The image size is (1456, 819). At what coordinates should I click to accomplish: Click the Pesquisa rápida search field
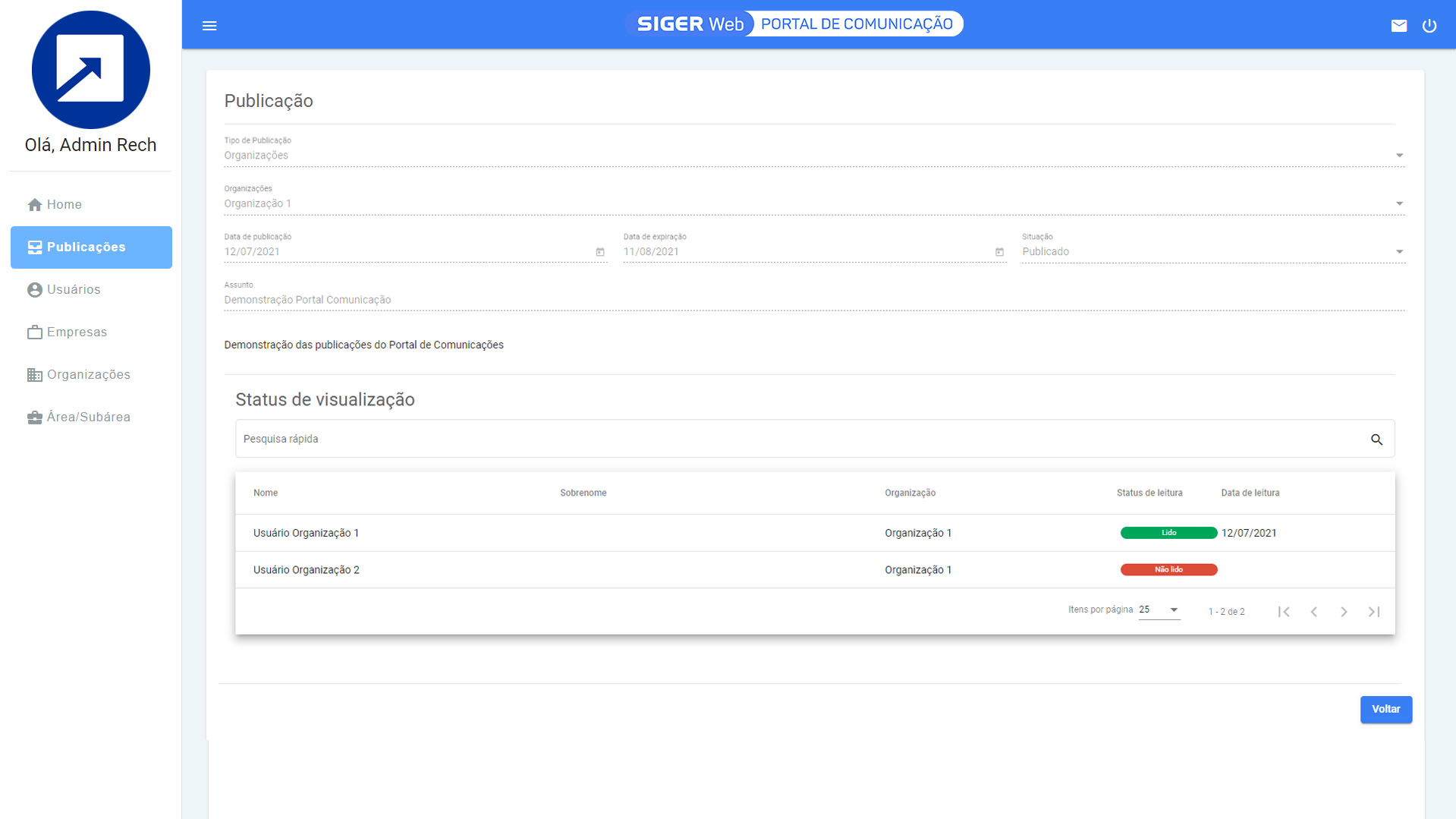click(x=797, y=439)
